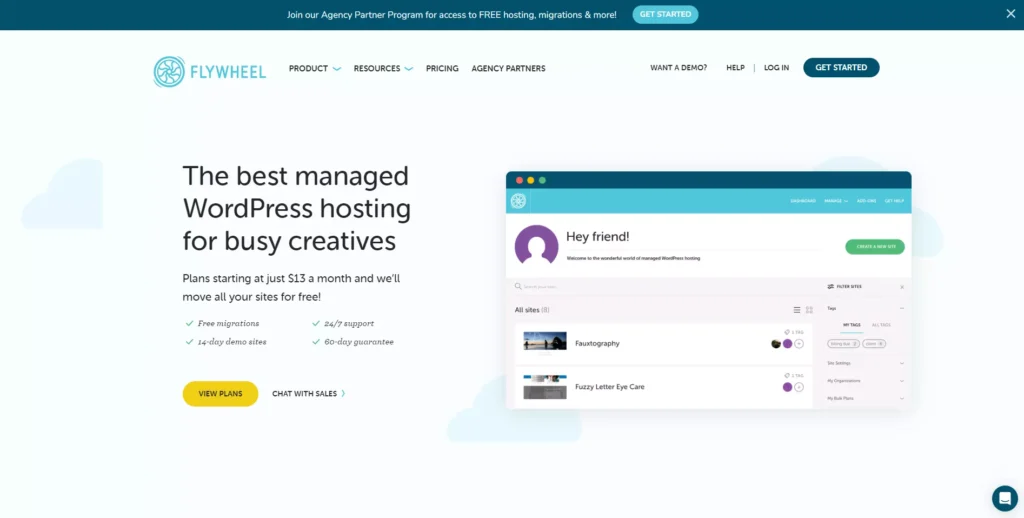
Task: Open Agency Partners page
Action: (x=508, y=69)
